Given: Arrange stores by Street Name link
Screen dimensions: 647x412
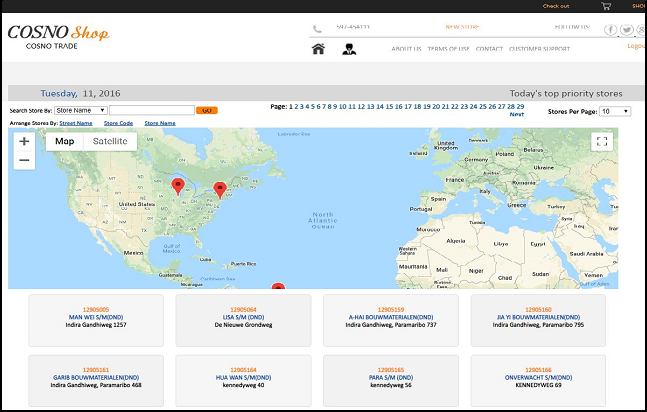Looking at the screenshot, I should [76, 123].
